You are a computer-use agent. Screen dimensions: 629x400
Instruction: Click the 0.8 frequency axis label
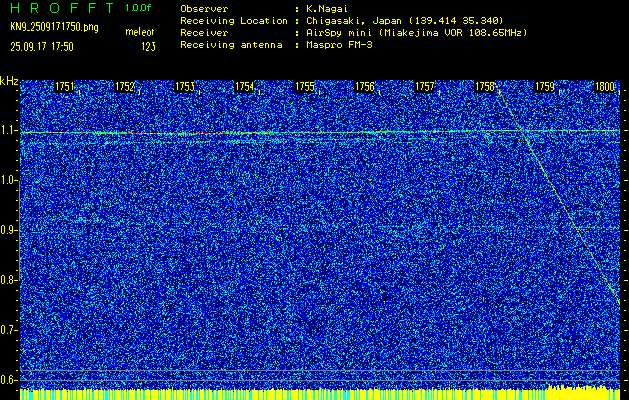pos(8,280)
